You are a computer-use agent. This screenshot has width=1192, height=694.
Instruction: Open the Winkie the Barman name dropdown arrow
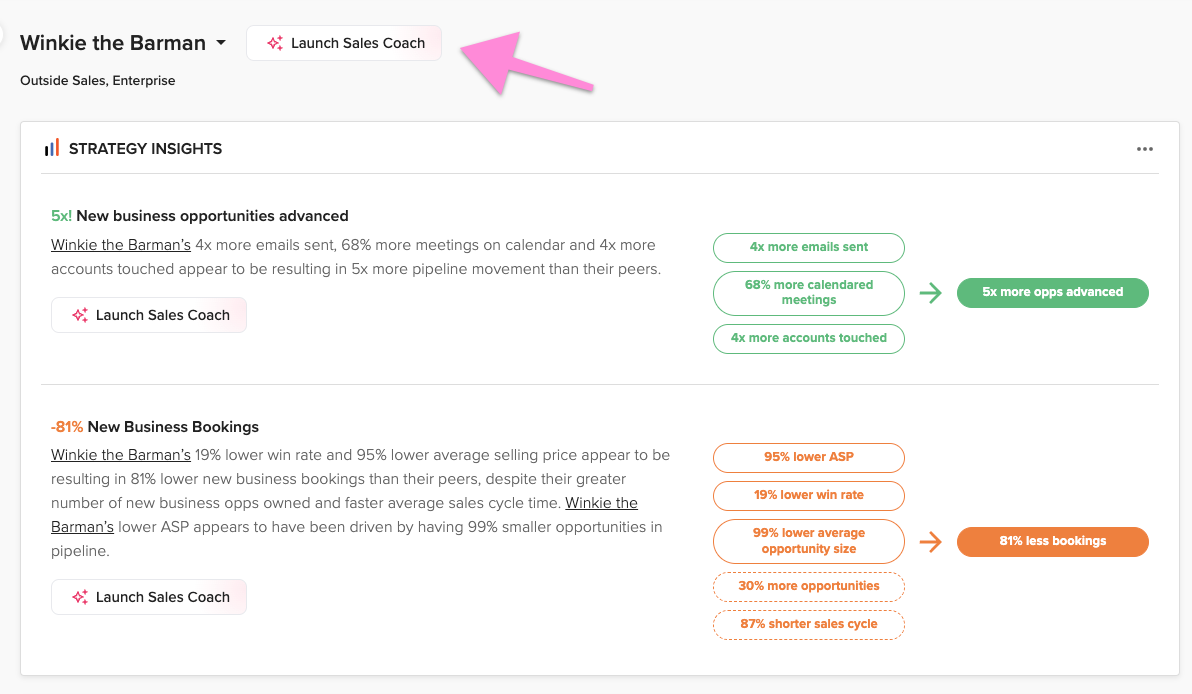[x=221, y=43]
